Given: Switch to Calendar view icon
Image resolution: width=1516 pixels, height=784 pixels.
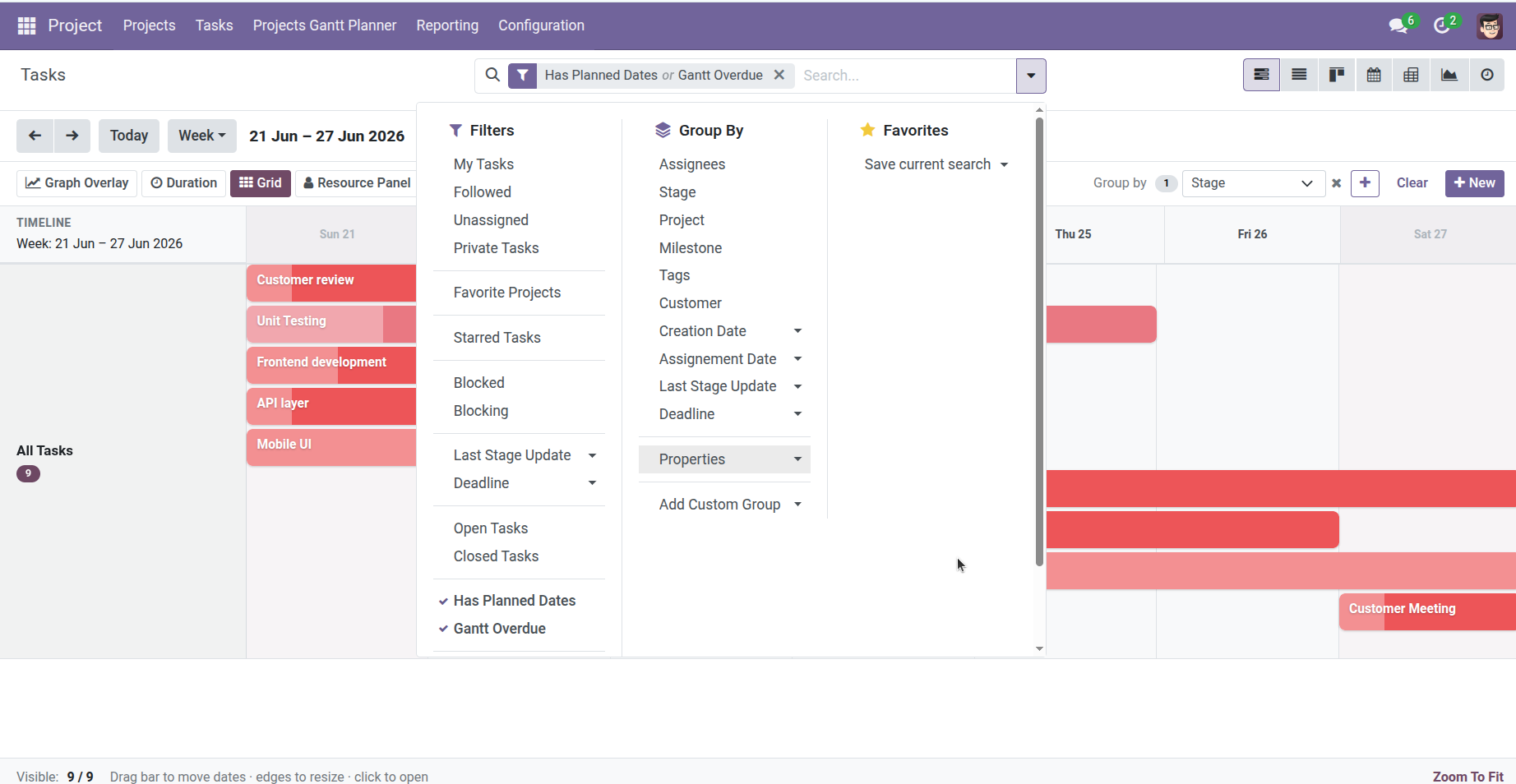Looking at the screenshot, I should point(1374,75).
